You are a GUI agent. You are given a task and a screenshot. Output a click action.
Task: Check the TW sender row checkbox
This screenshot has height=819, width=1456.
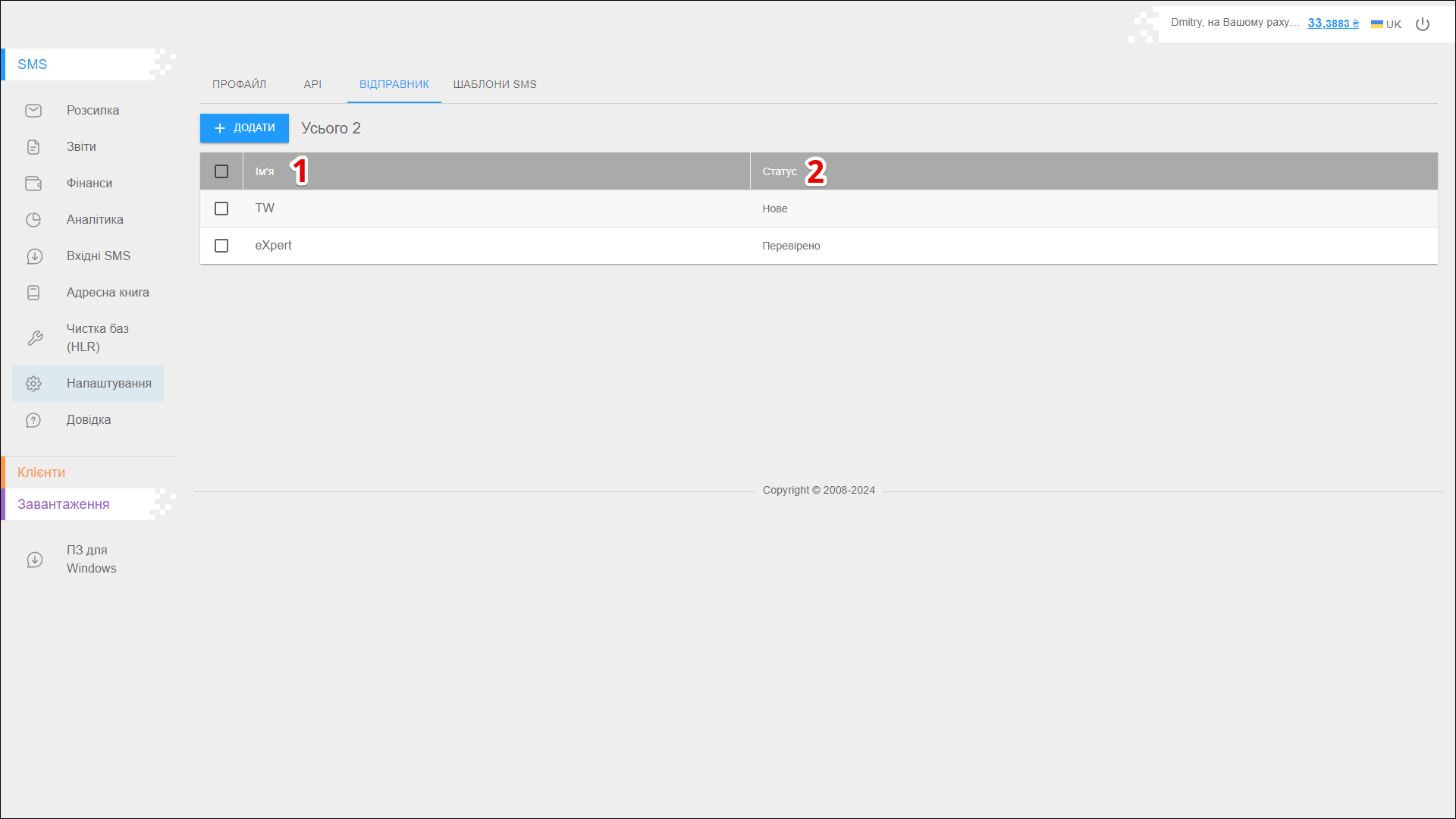pyautogui.click(x=221, y=209)
